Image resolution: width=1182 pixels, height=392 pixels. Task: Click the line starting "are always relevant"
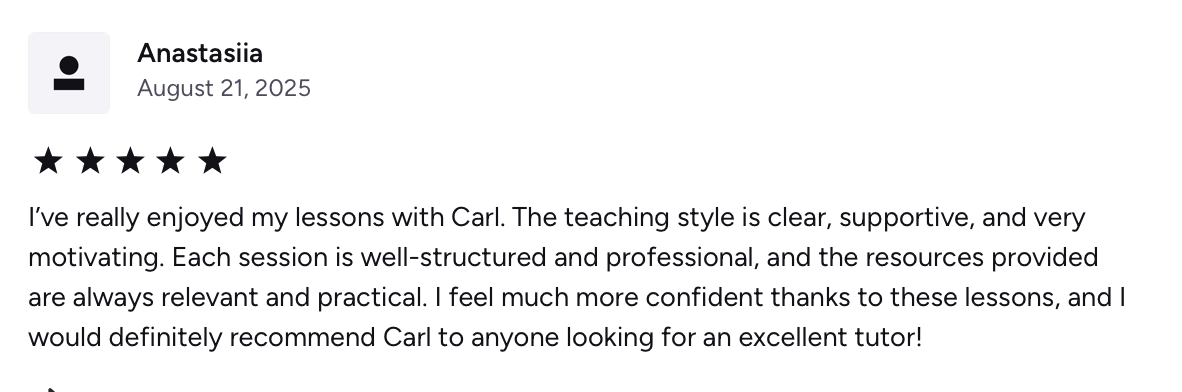click(x=577, y=298)
